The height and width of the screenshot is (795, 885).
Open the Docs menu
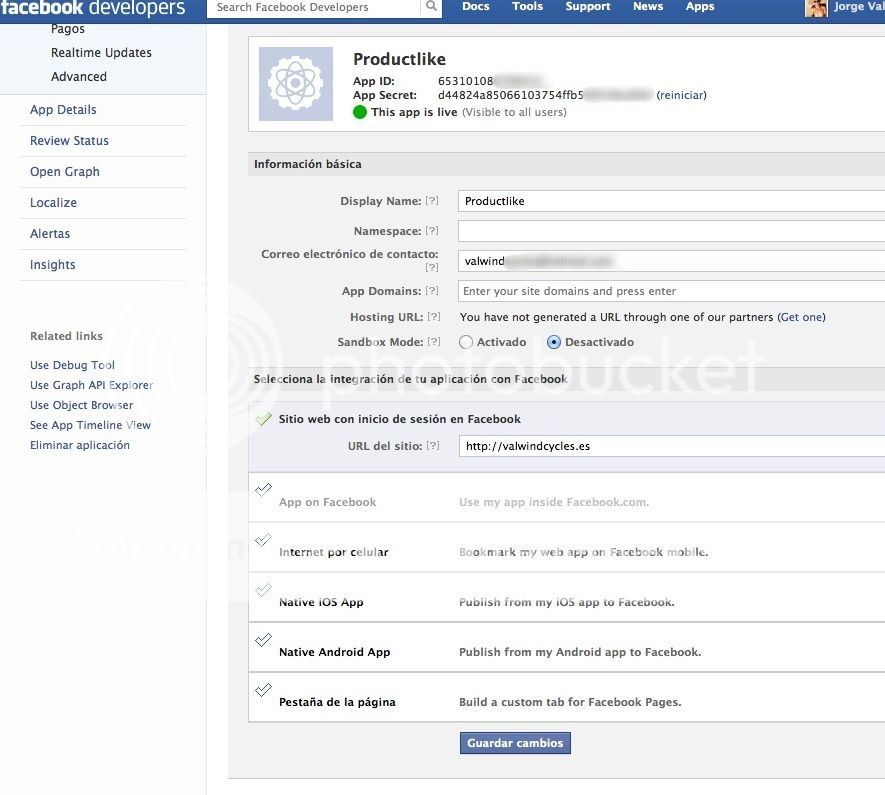(476, 7)
